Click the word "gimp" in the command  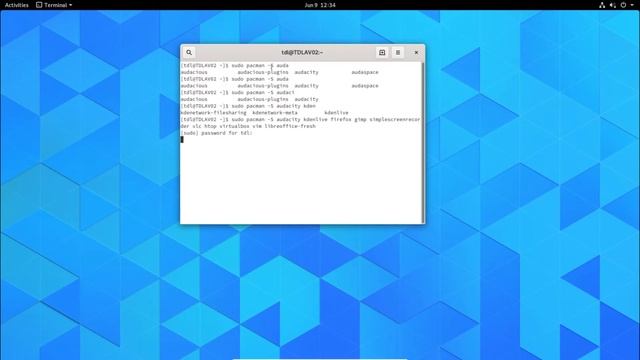(360, 120)
